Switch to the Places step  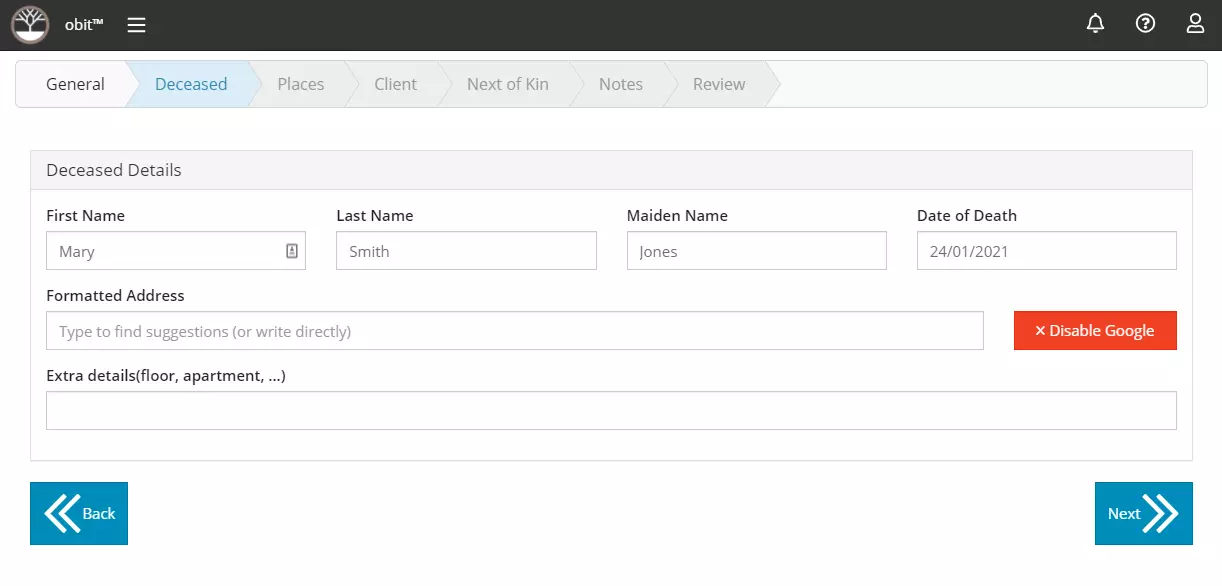point(301,84)
